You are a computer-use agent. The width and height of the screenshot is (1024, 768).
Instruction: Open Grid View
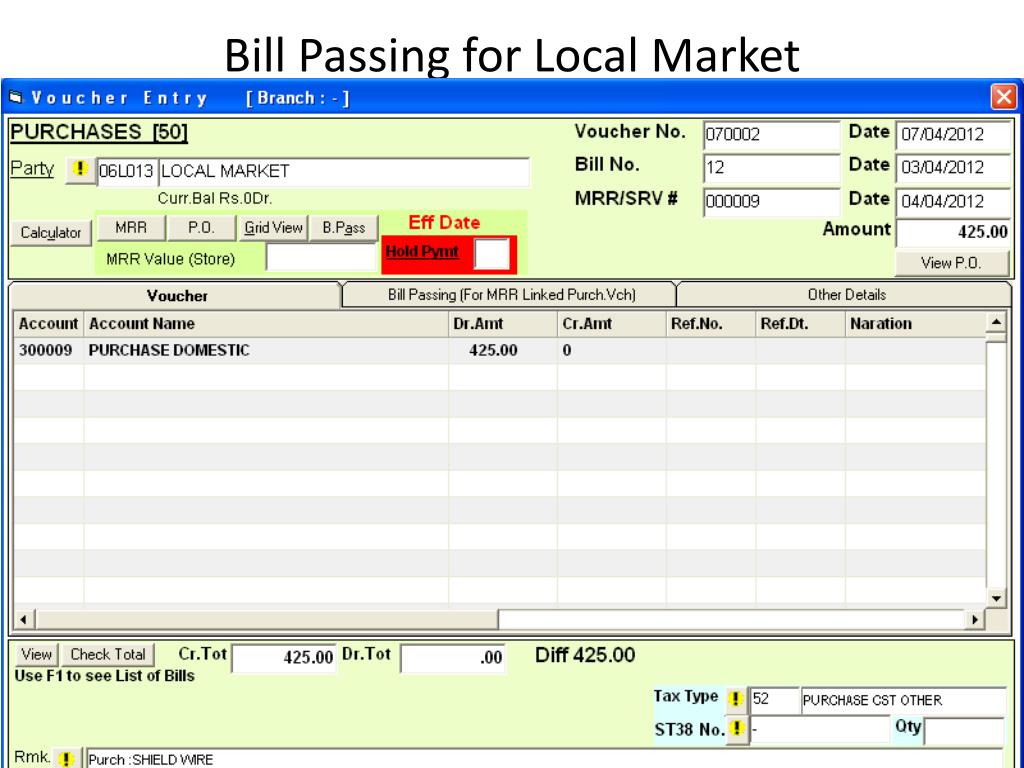click(x=273, y=228)
